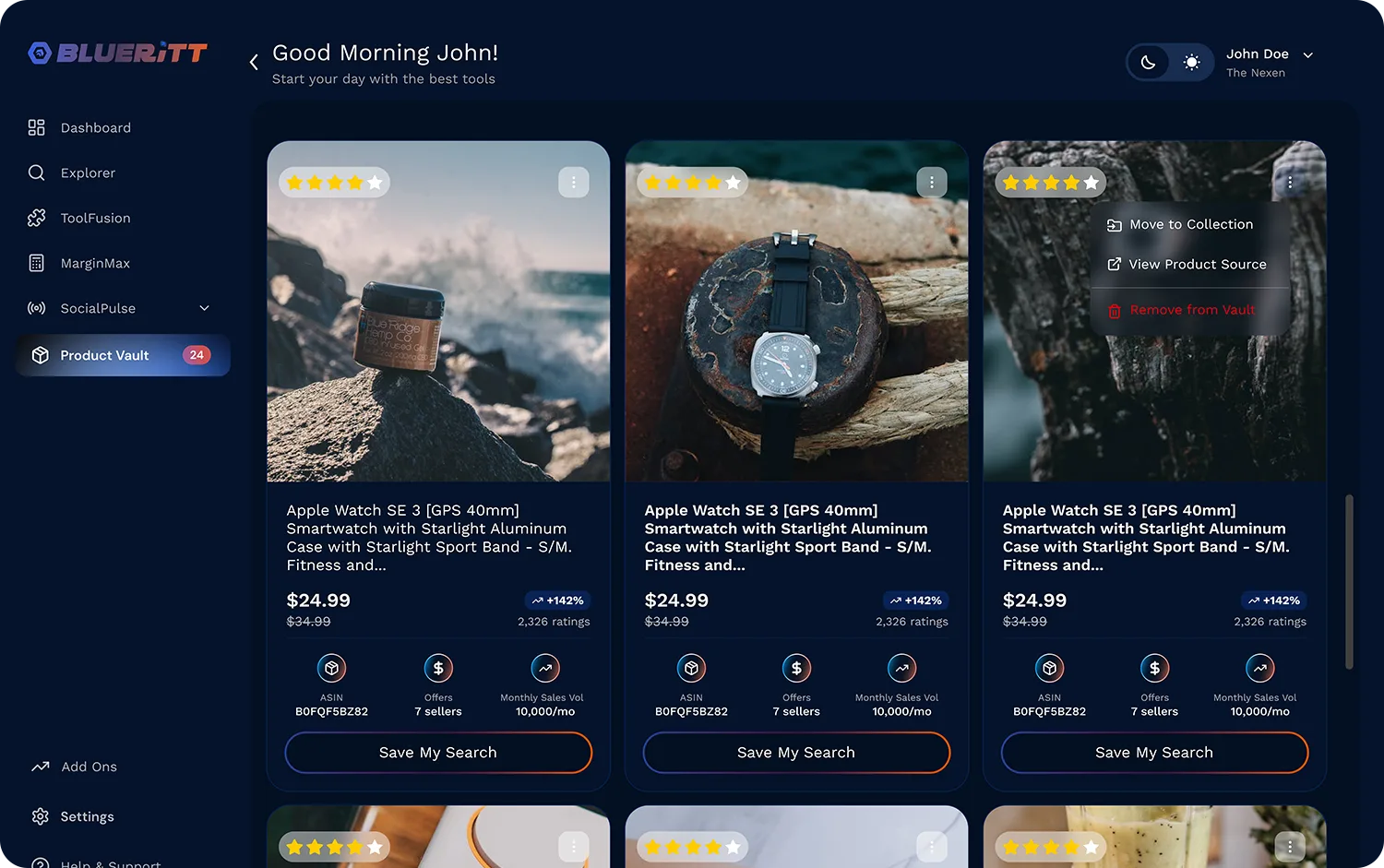Viewport: 1384px width, 868px height.
Task: Click the struck-through $34.99 on jar card
Action: coord(308,622)
